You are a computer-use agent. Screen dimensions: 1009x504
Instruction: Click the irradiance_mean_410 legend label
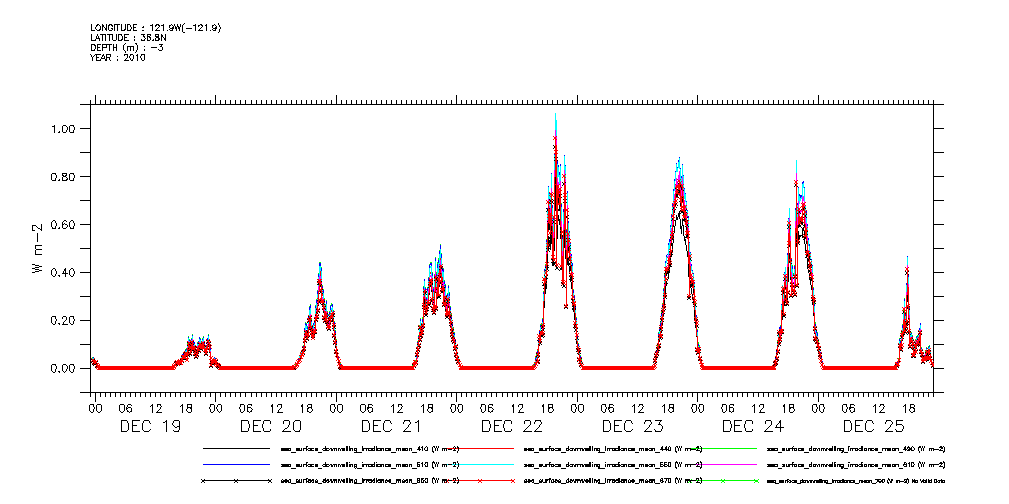(x=369, y=448)
